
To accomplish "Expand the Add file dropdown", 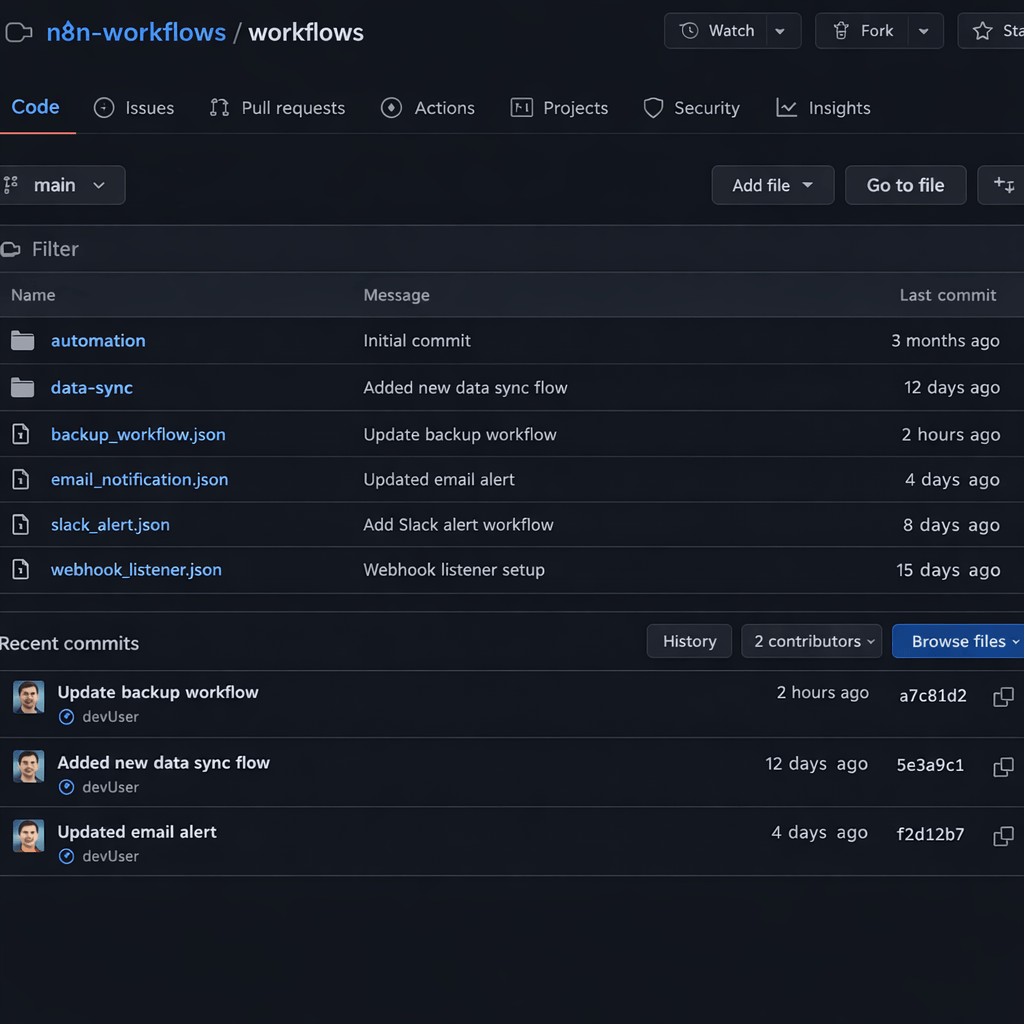I will pyautogui.click(x=773, y=185).
